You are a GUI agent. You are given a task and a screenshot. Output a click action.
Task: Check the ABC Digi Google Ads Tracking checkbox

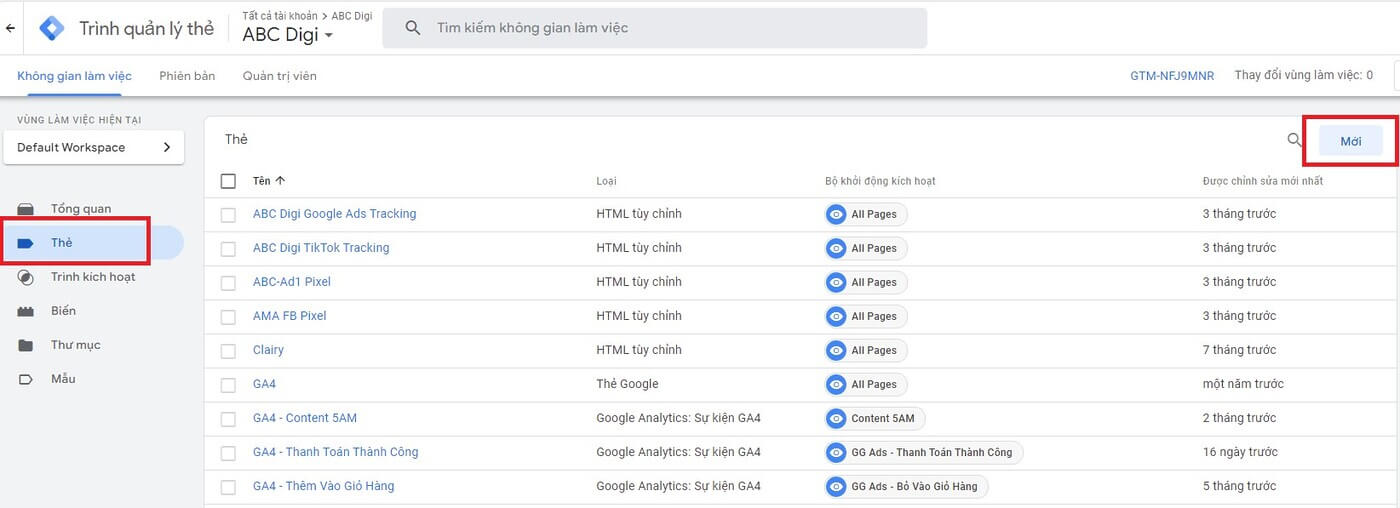228,214
